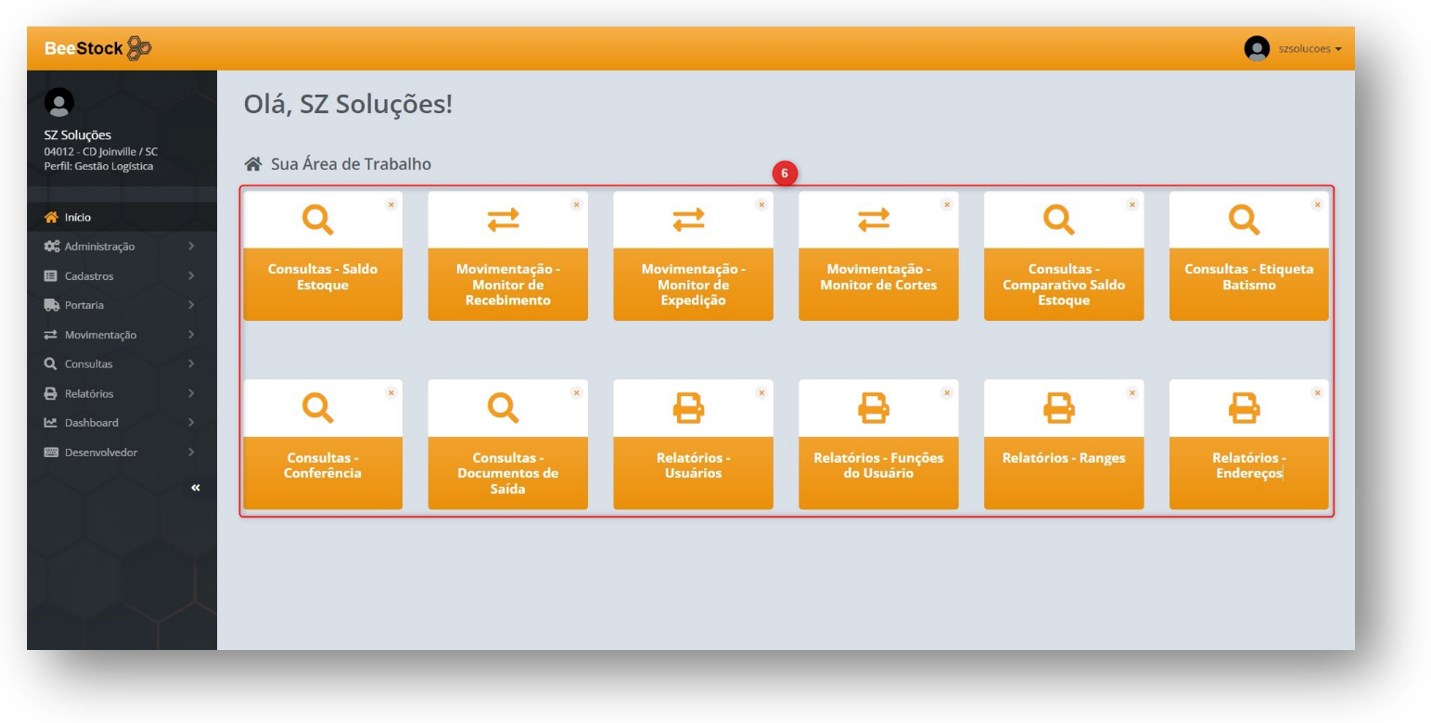Open the Relatórios - Usuários printer icon
This screenshot has width=1431, height=723.
point(688,407)
